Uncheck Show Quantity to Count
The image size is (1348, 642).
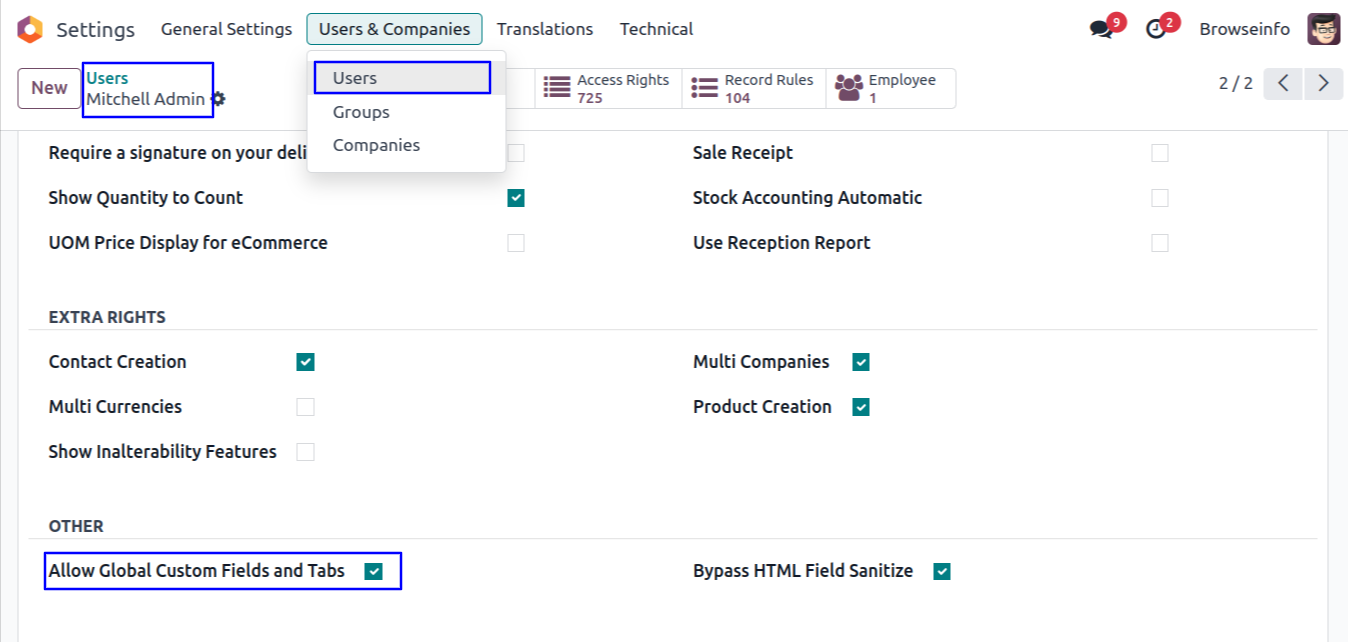(516, 198)
